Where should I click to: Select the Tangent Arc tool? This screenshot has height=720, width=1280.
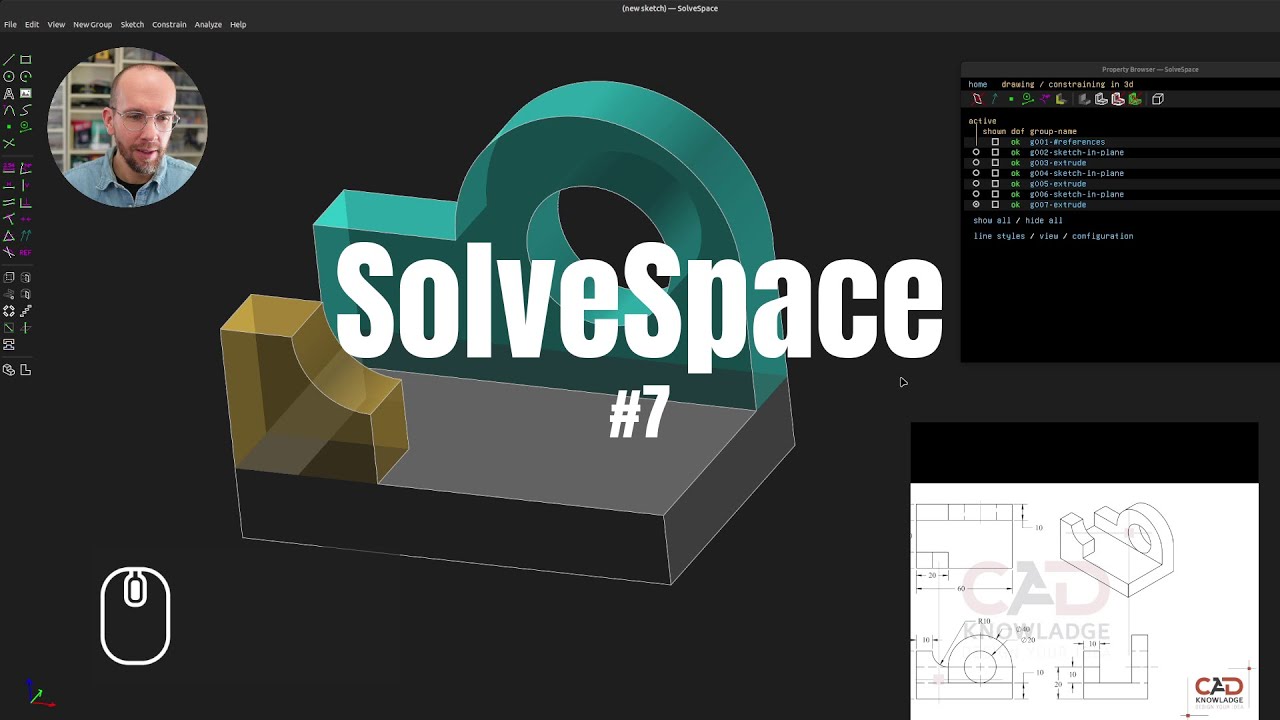tap(9, 110)
